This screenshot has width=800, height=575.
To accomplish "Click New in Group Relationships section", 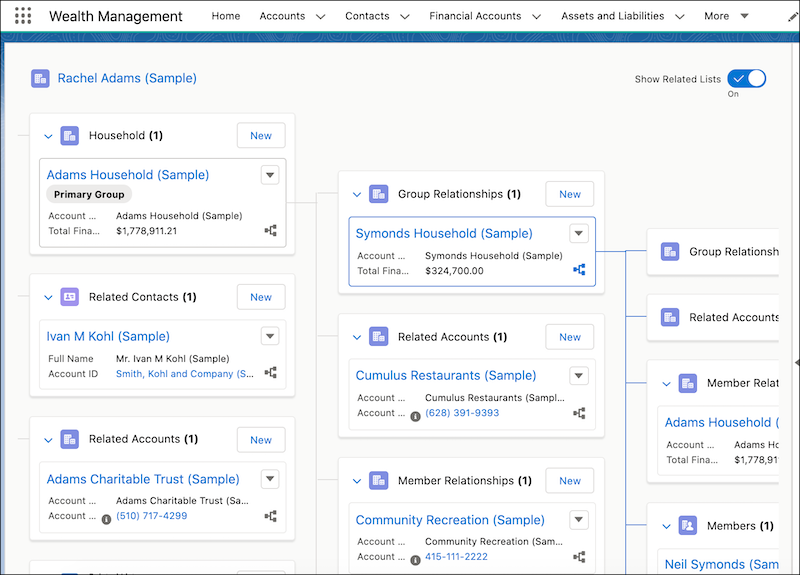I will click(569, 194).
